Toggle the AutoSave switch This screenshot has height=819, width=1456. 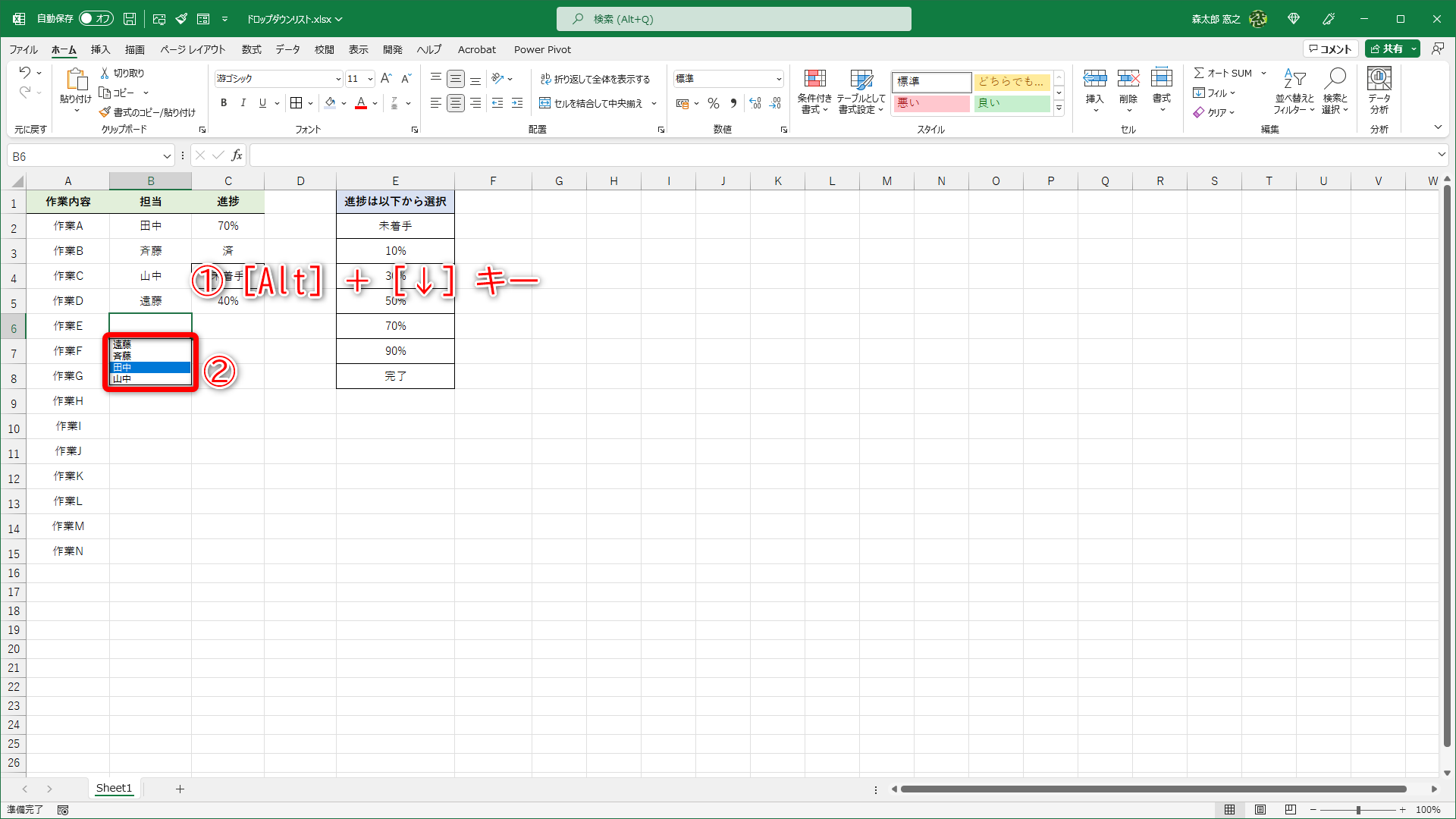(96, 19)
